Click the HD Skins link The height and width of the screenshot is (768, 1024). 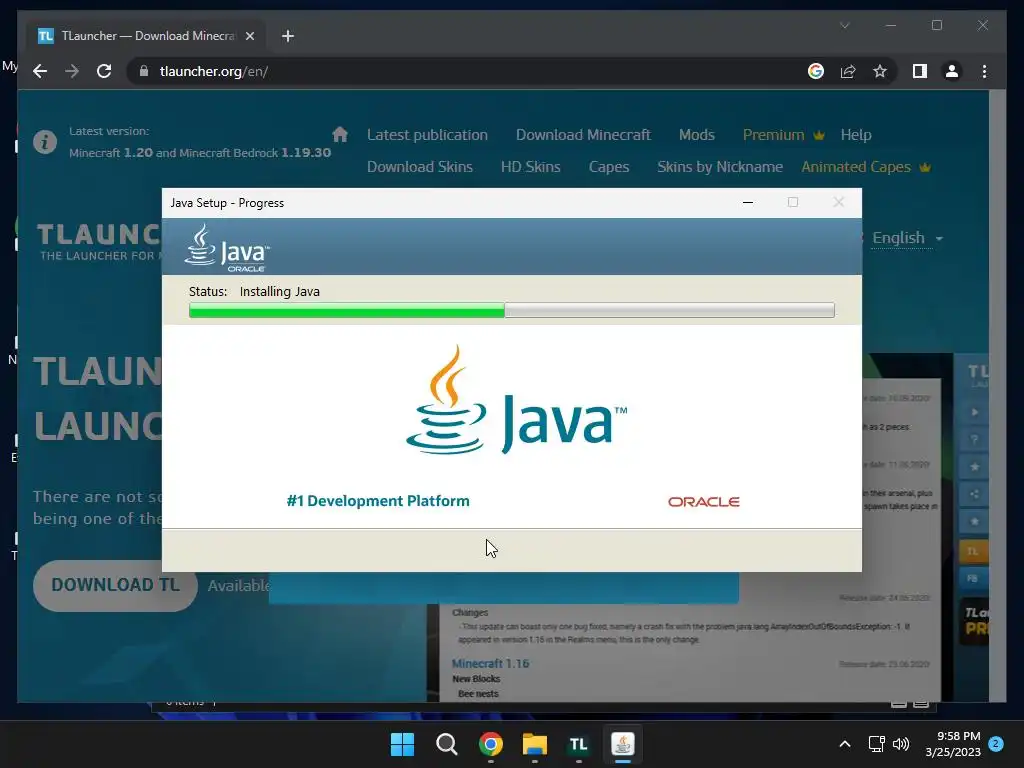click(x=530, y=167)
